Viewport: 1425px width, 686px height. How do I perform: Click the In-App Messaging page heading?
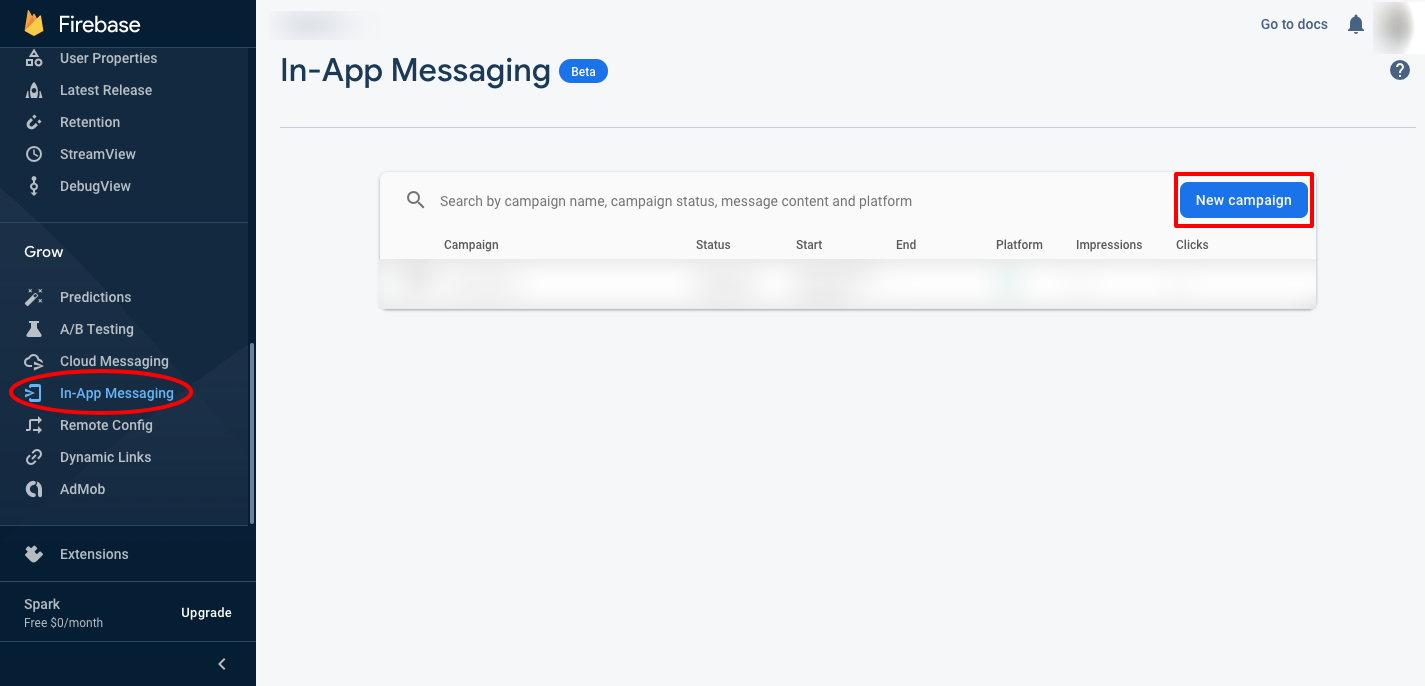[x=415, y=71]
